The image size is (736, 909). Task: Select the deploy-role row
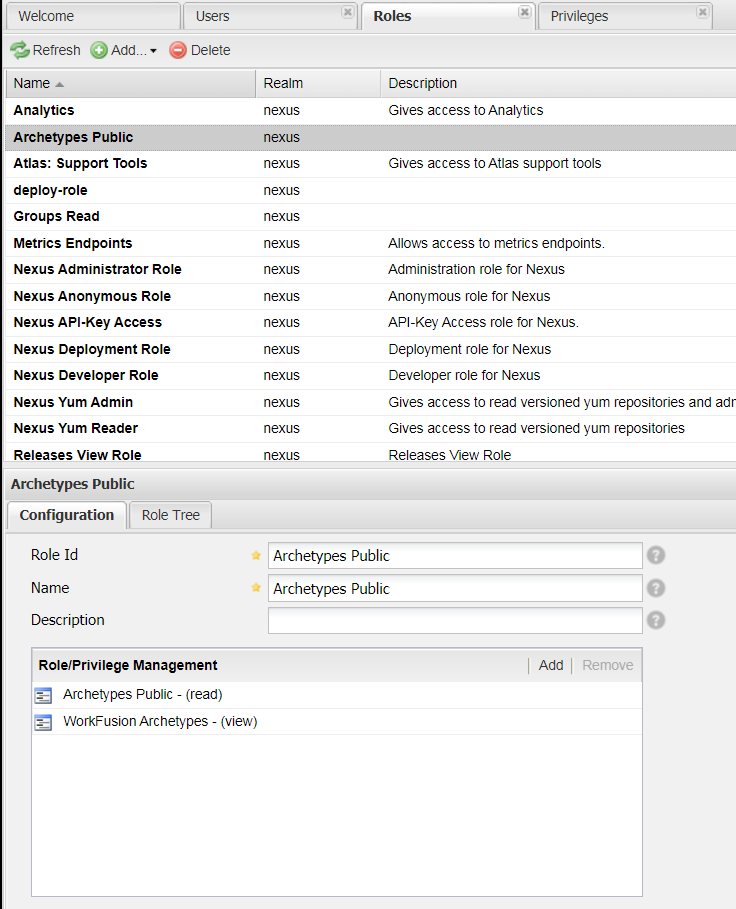point(370,190)
